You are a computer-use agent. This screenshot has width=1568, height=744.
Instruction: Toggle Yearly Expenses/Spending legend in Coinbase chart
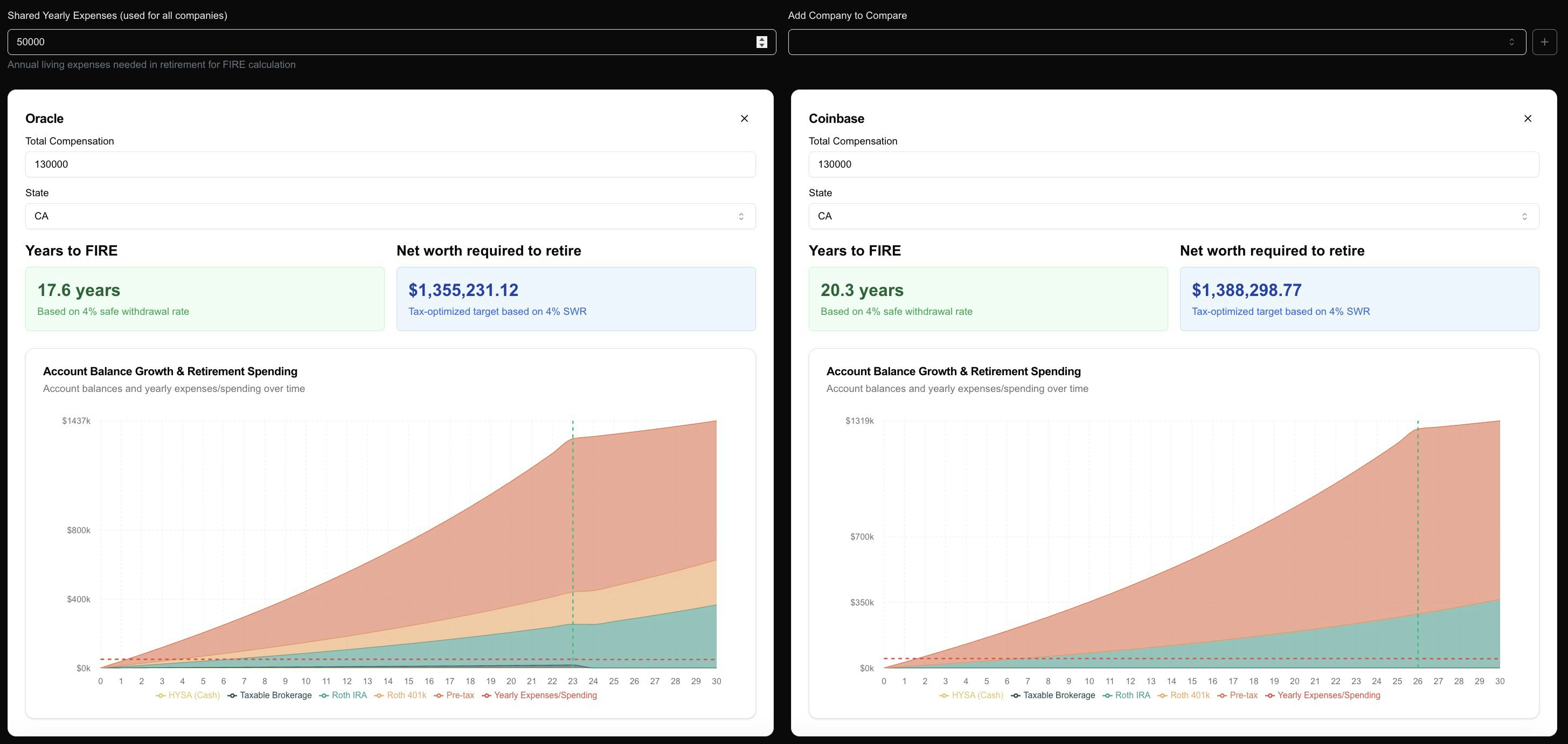pos(1322,695)
